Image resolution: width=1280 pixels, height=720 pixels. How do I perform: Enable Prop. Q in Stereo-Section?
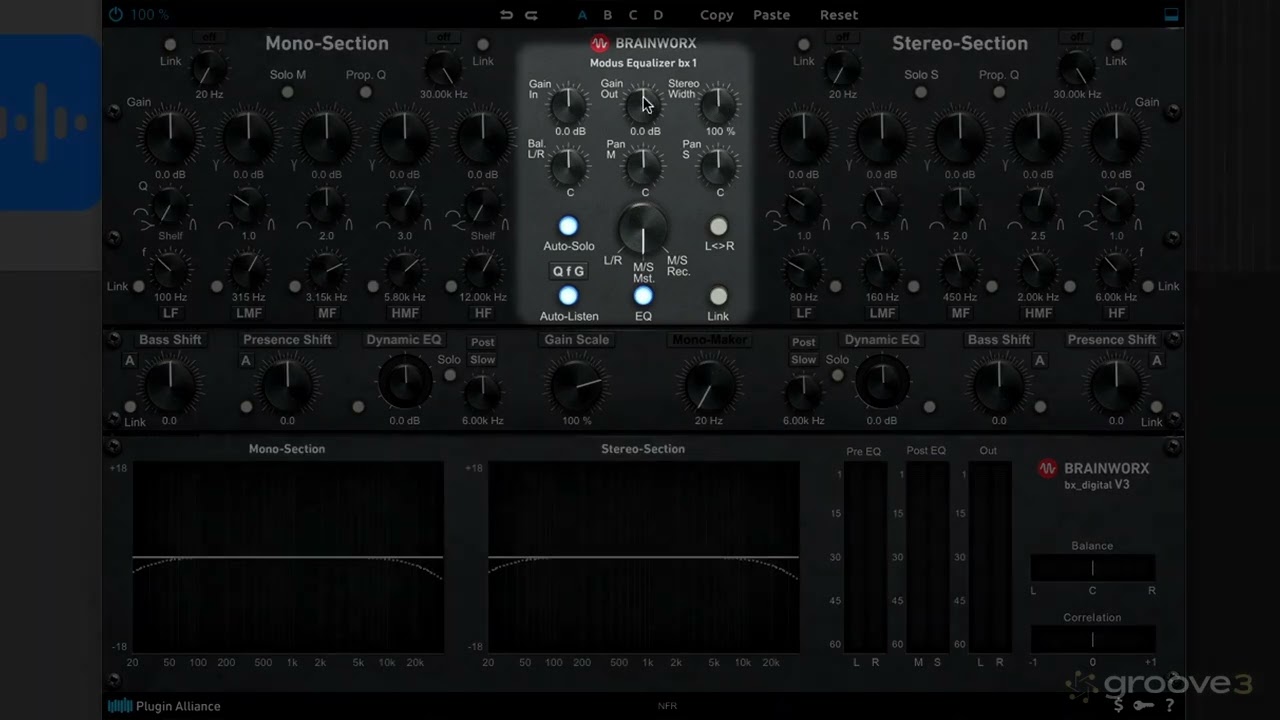coord(999,92)
